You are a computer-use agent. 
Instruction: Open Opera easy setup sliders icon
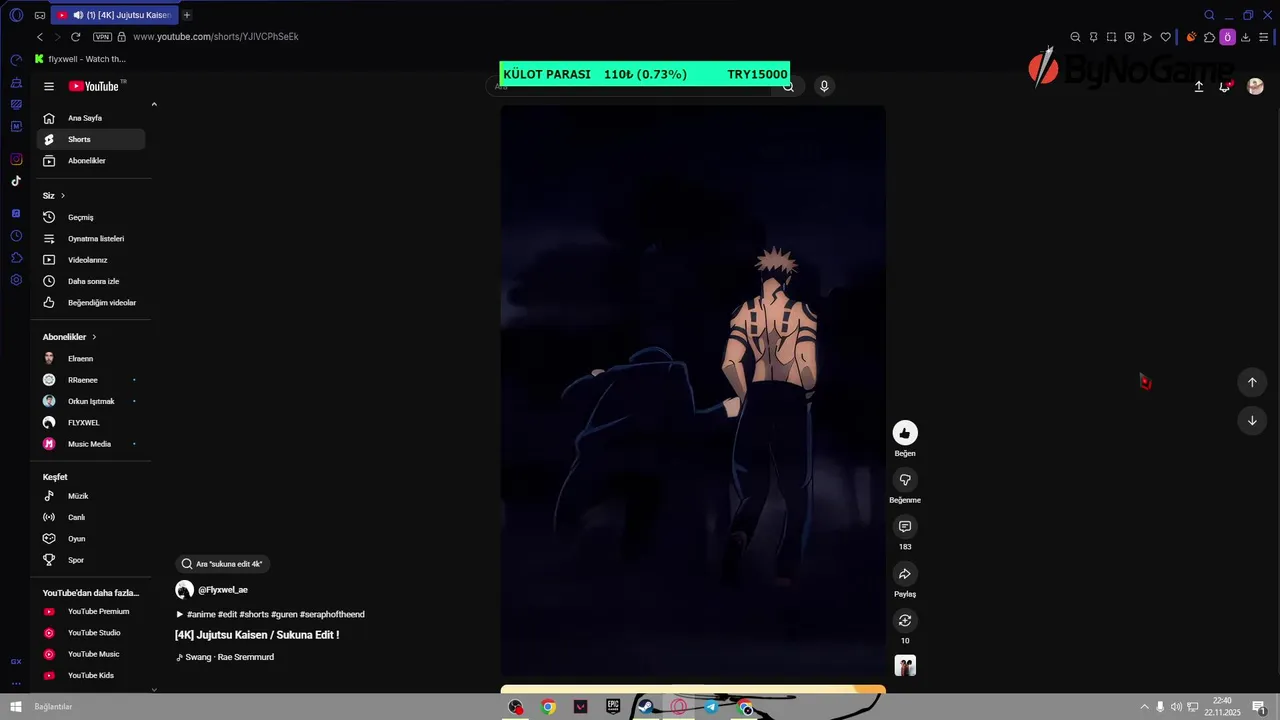click(1263, 37)
